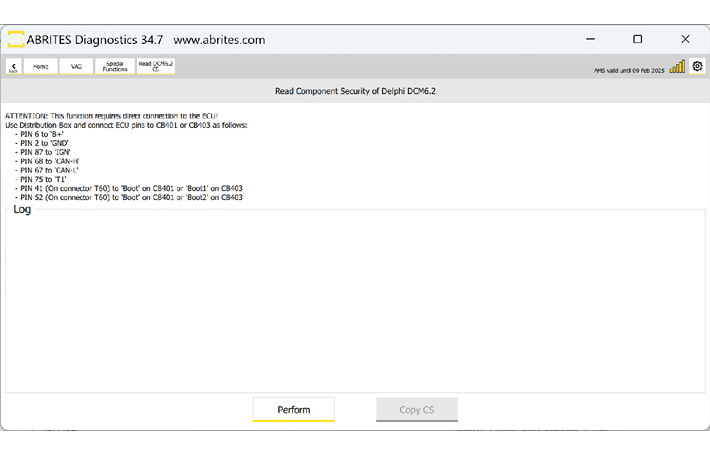Click the ATTENTION warning text line
Screen dimensions: 710x455
[x=111, y=117]
